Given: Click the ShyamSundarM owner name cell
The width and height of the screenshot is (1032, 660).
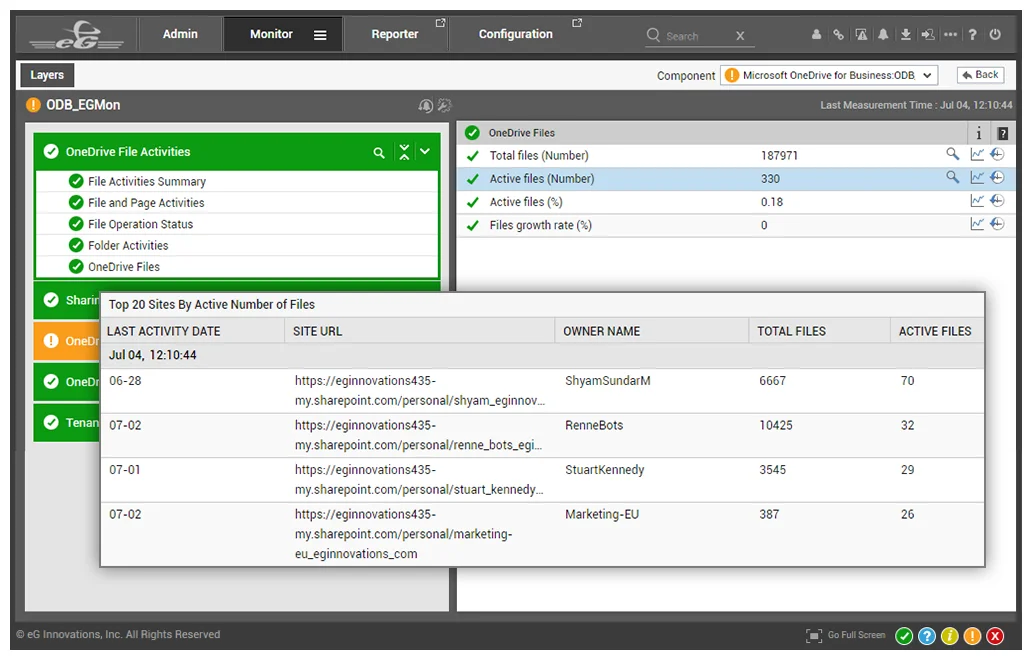Looking at the screenshot, I should [x=607, y=381].
